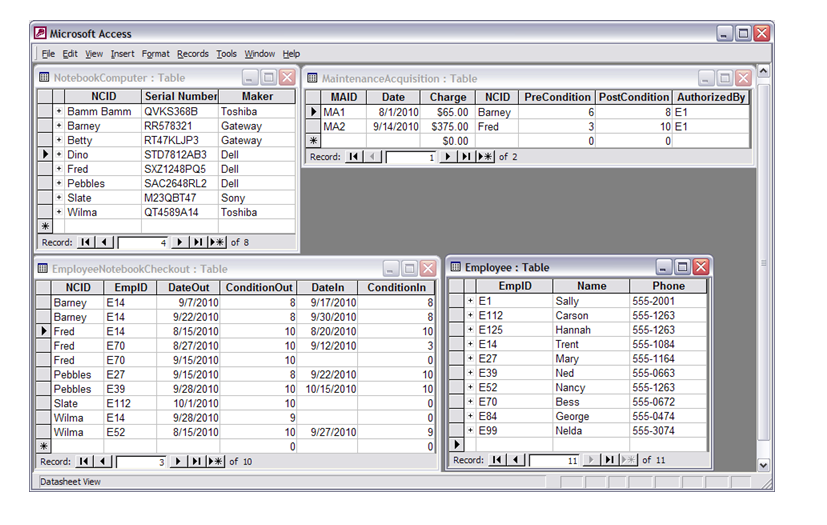Viewport: 827px width, 525px height.
Task: Select the Charge column header
Action: click(x=448, y=98)
